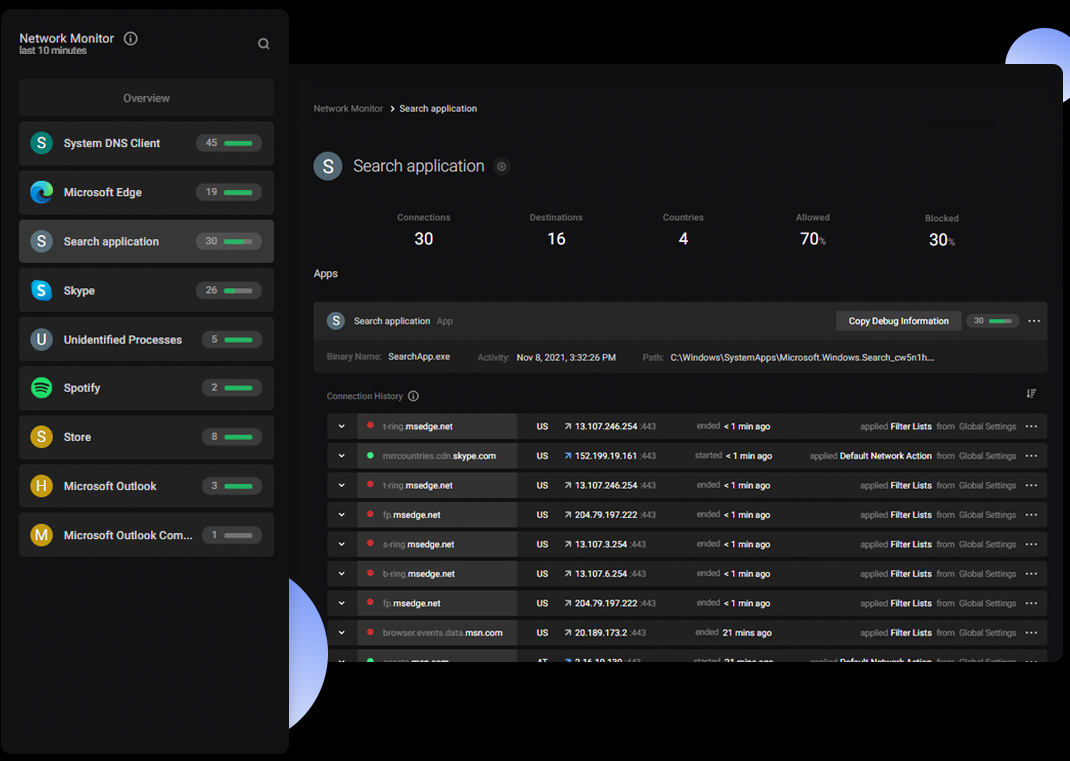Open three-dot menu beside Copy Debug Information

[x=1034, y=321]
